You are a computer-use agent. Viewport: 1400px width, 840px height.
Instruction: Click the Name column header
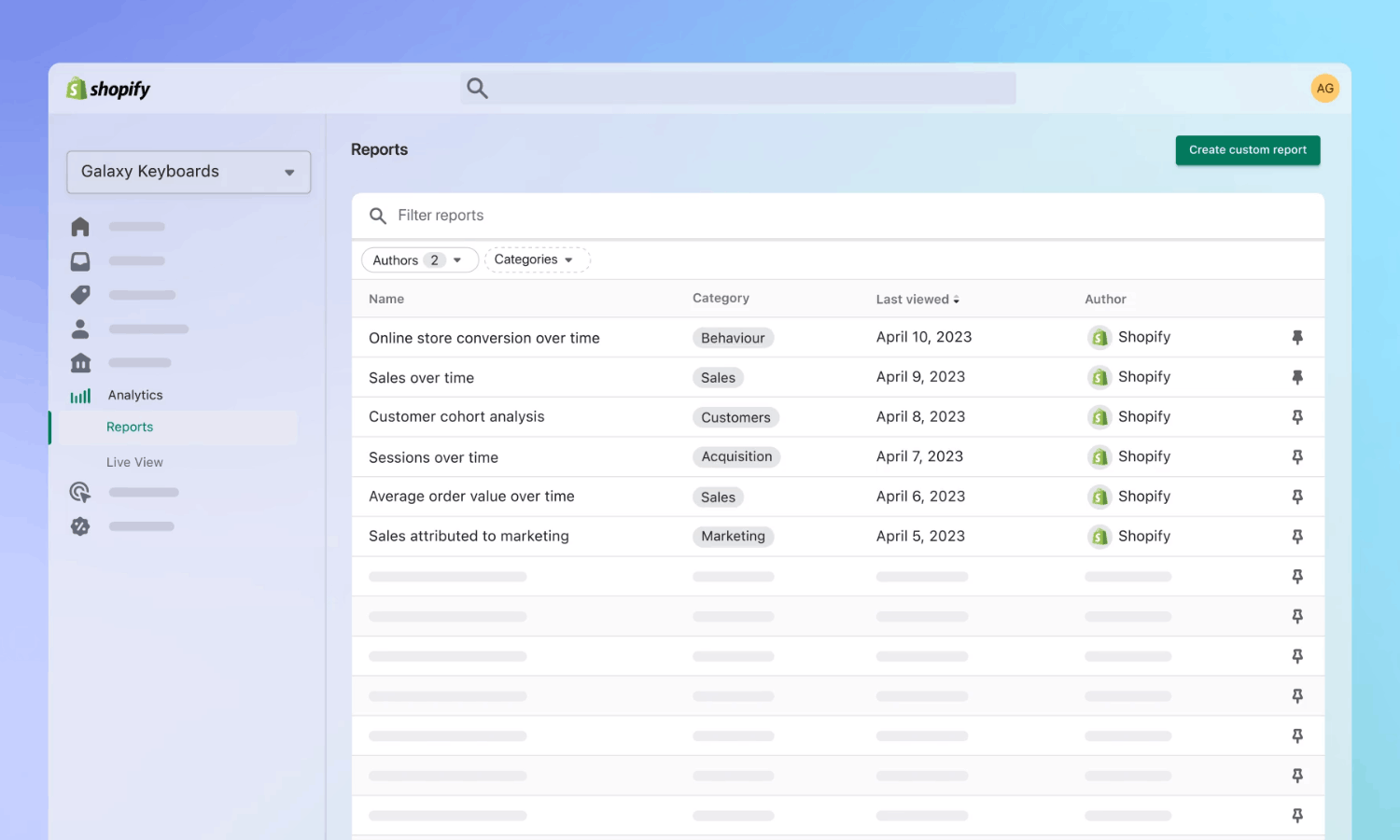pyautogui.click(x=386, y=300)
